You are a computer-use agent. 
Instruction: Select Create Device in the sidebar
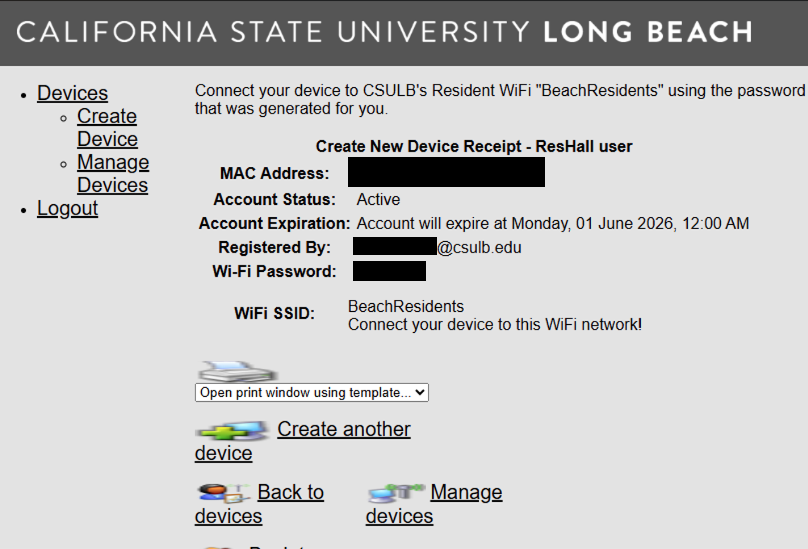tap(107, 128)
